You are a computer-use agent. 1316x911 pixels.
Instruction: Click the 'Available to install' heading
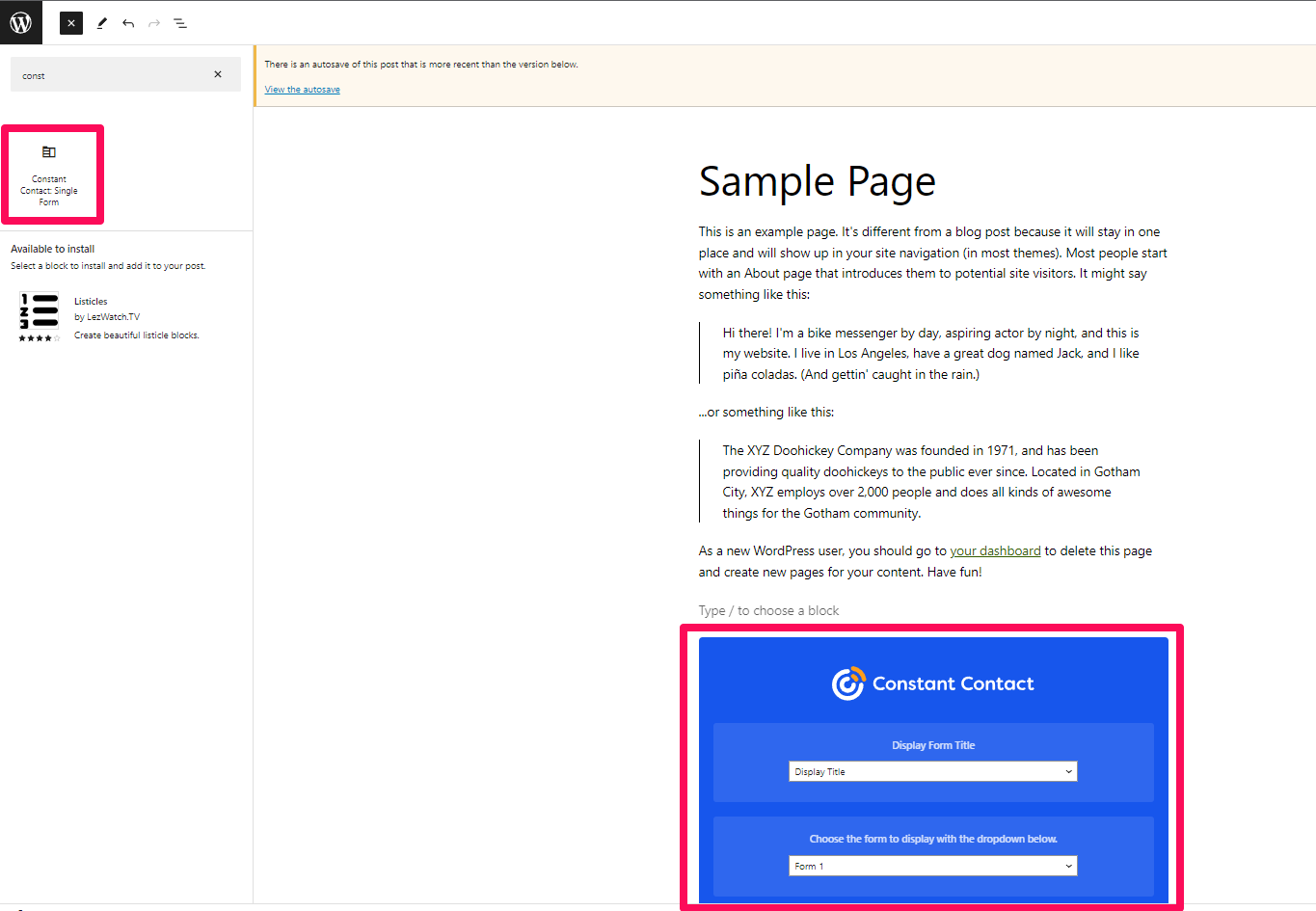tap(53, 249)
